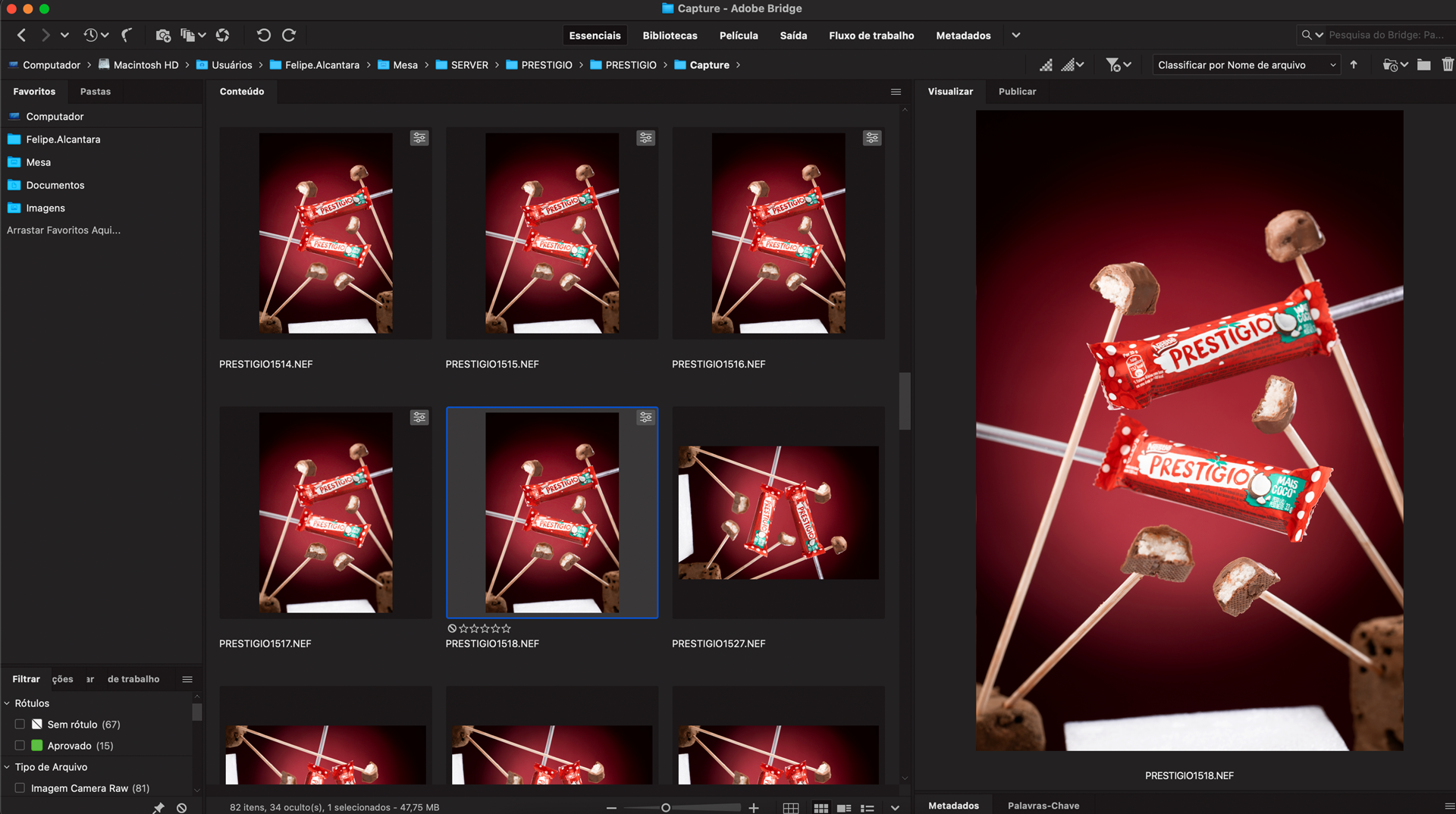Toggle grid lock view icon

coord(791,808)
